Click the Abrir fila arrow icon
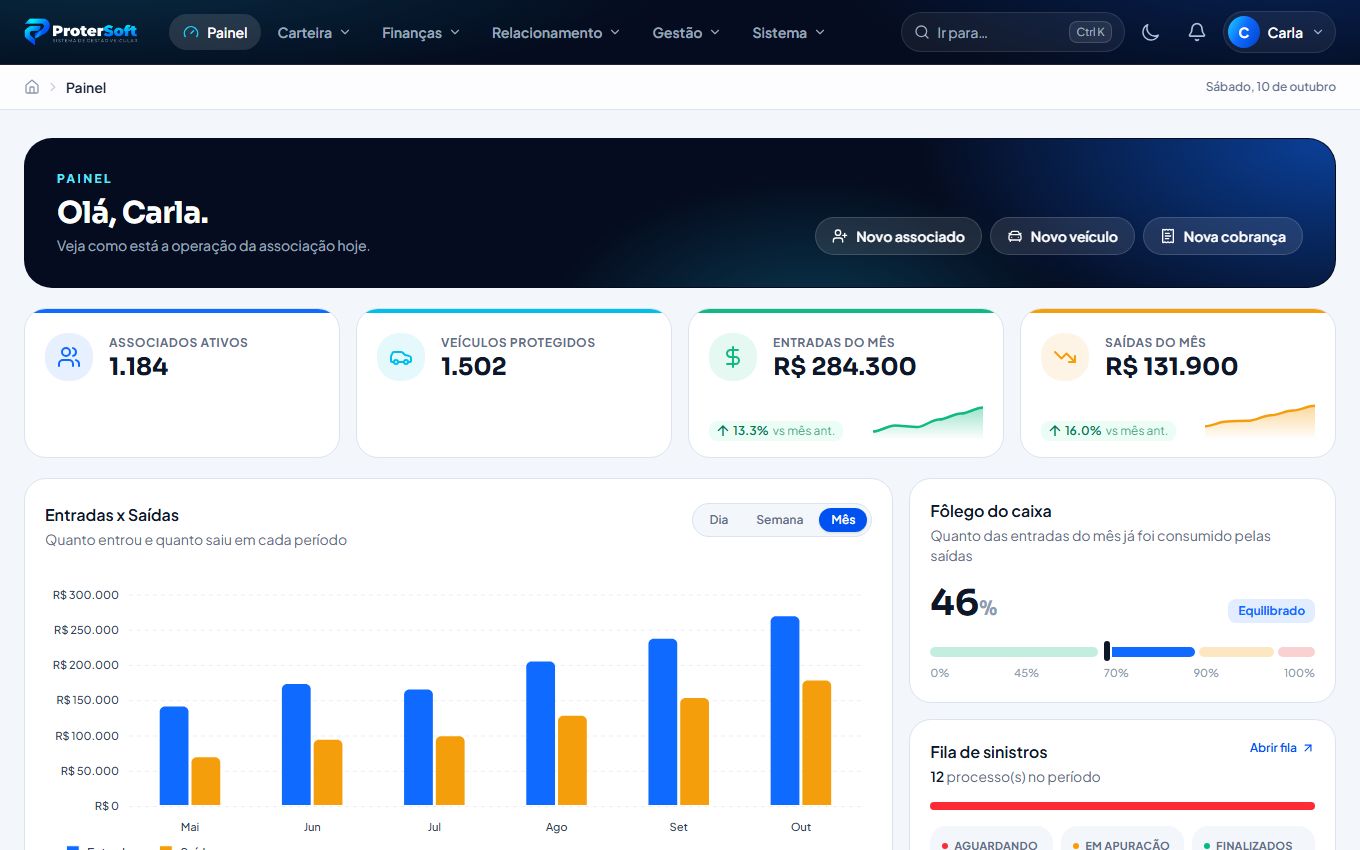Image resolution: width=1360 pixels, height=850 pixels. pos(1308,748)
